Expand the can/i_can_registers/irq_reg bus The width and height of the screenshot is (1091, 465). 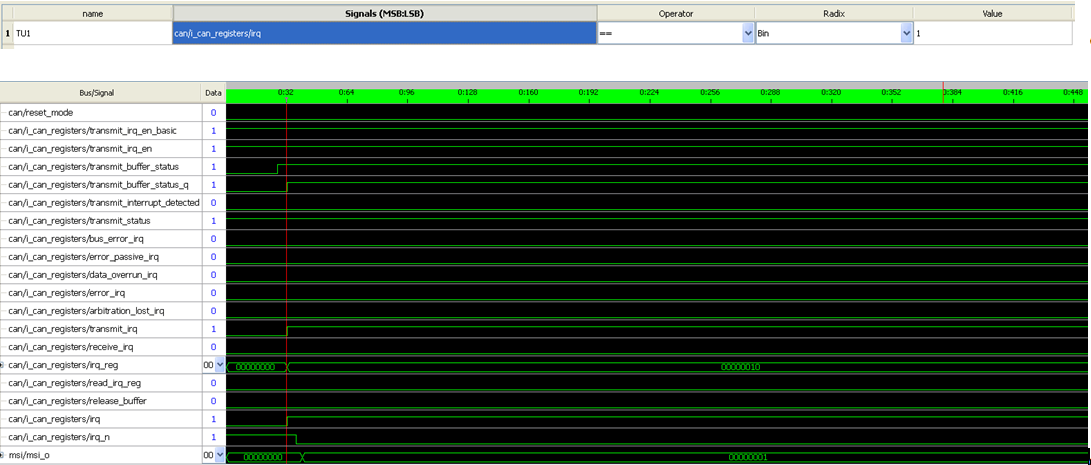pos(3,365)
